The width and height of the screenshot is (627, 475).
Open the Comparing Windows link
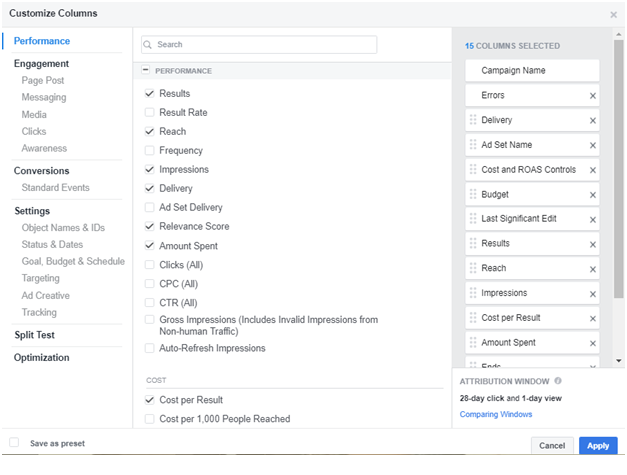(496, 414)
